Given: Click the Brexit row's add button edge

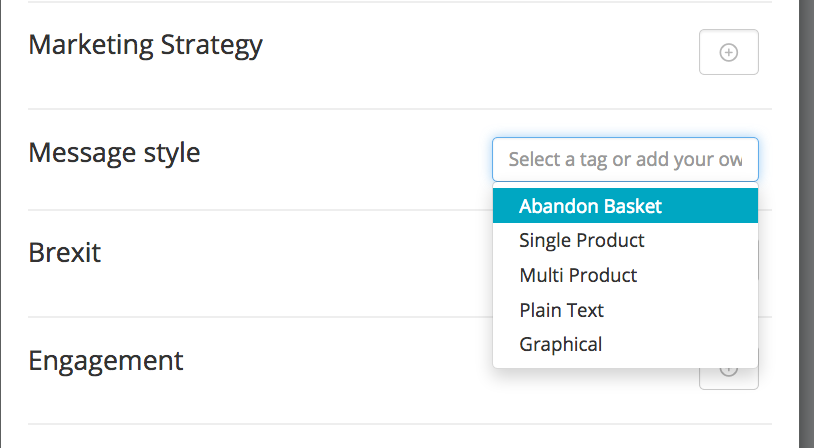Looking at the screenshot, I should [x=759, y=261].
